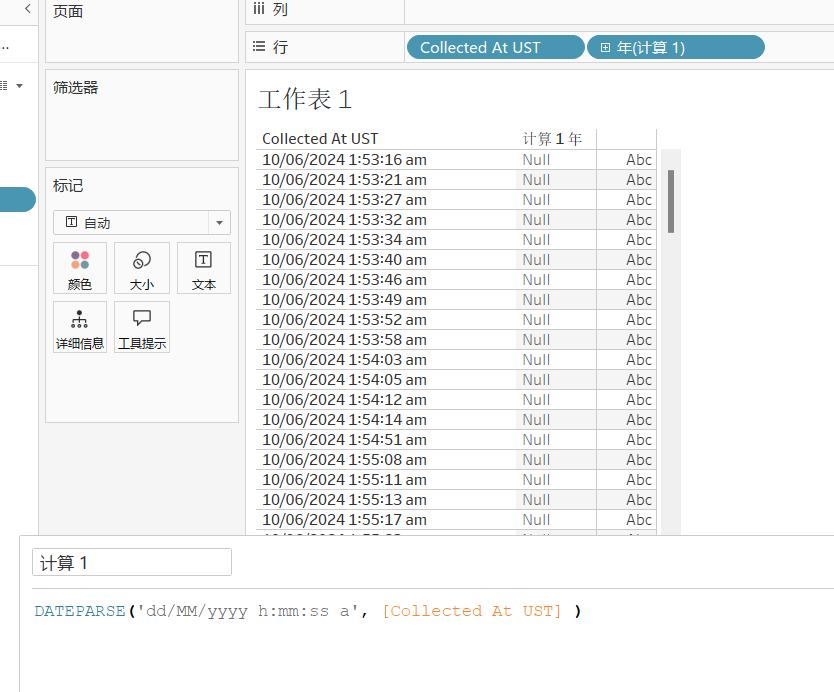The height and width of the screenshot is (692, 834).
Task: Select row 10/06/2024 1:53:16 am
Action: click(x=345, y=160)
